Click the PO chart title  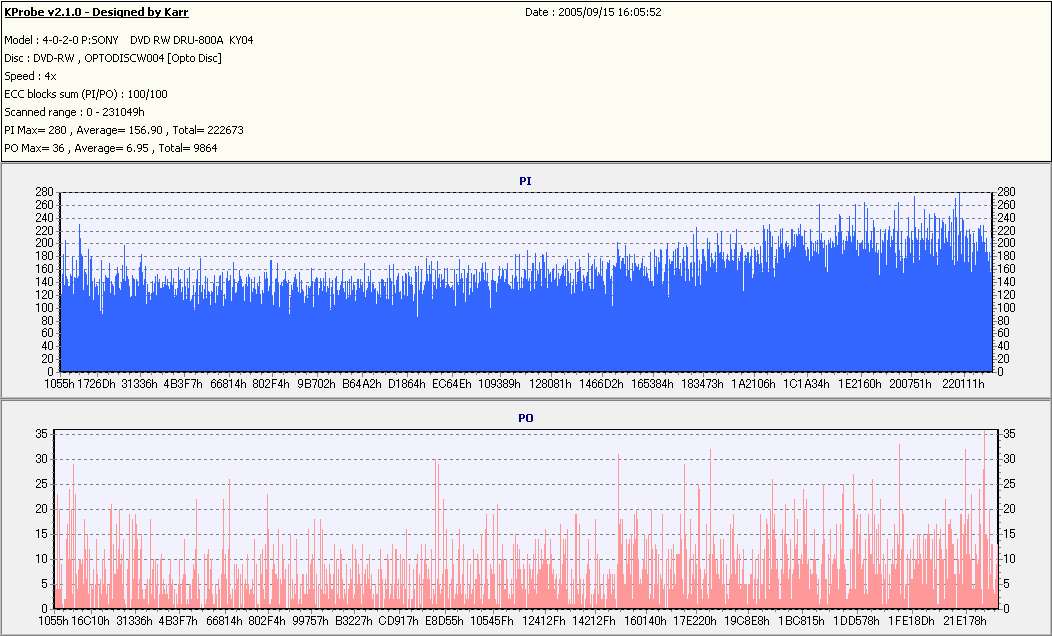pyautogui.click(x=526, y=418)
